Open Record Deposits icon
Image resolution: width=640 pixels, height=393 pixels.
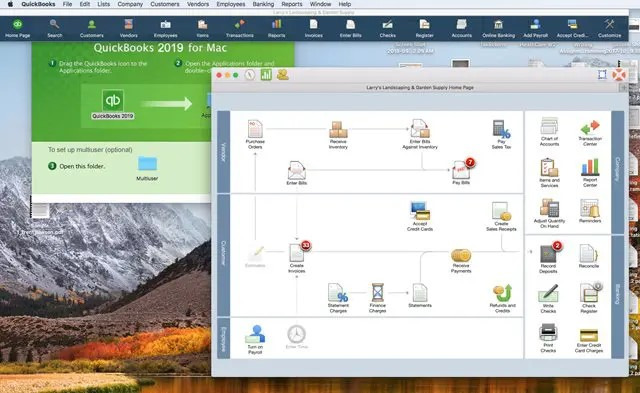pos(548,253)
